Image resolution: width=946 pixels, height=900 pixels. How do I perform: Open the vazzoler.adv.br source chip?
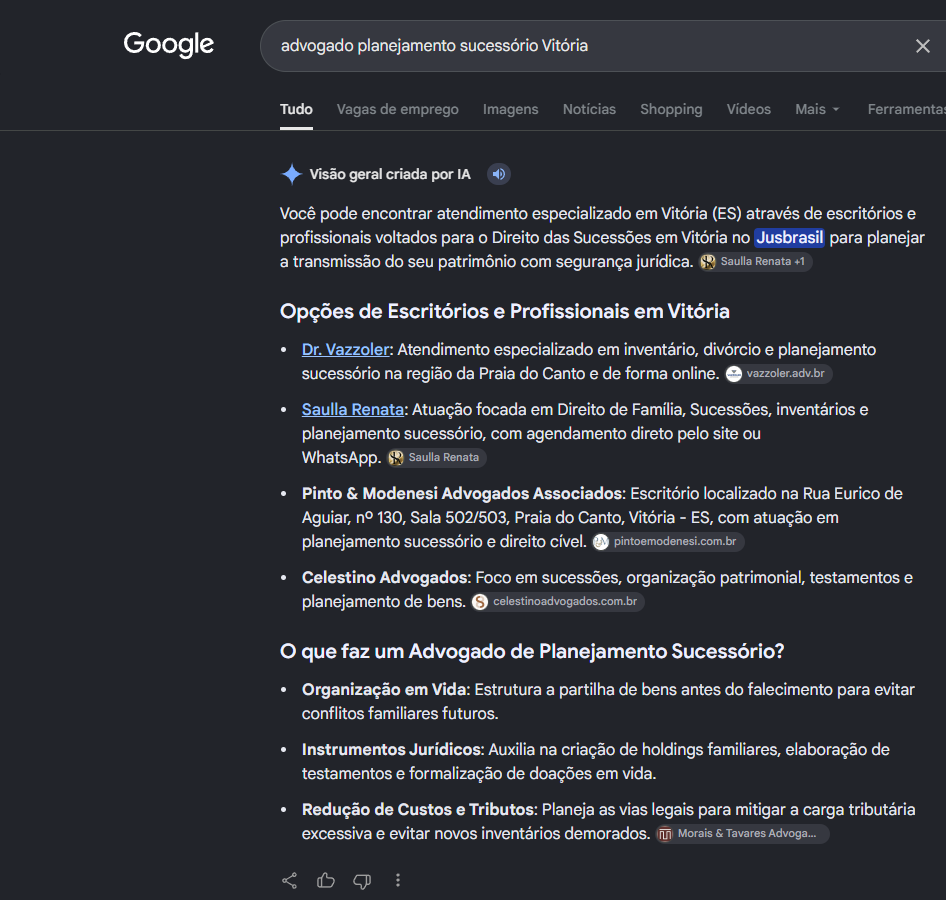(x=778, y=373)
